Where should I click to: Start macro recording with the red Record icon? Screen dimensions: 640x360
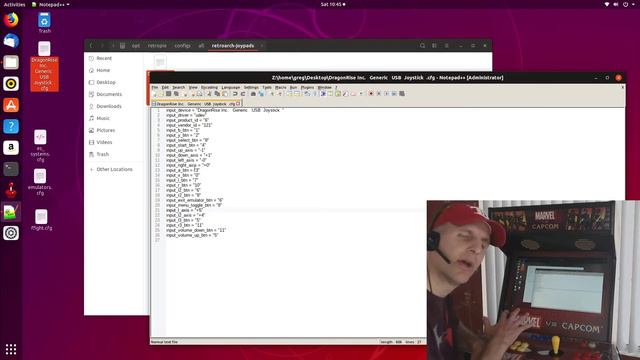pyautogui.click(x=371, y=93)
